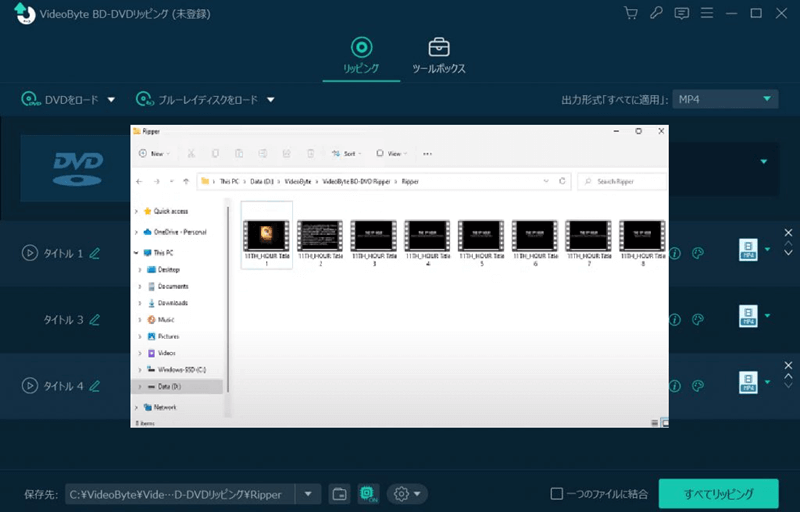The width and height of the screenshot is (800, 512).
Task: Switch to the ツールボックス tab
Action: 439,56
